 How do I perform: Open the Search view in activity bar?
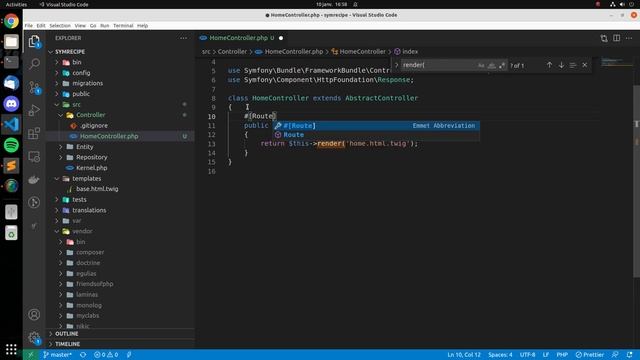(x=34, y=64)
